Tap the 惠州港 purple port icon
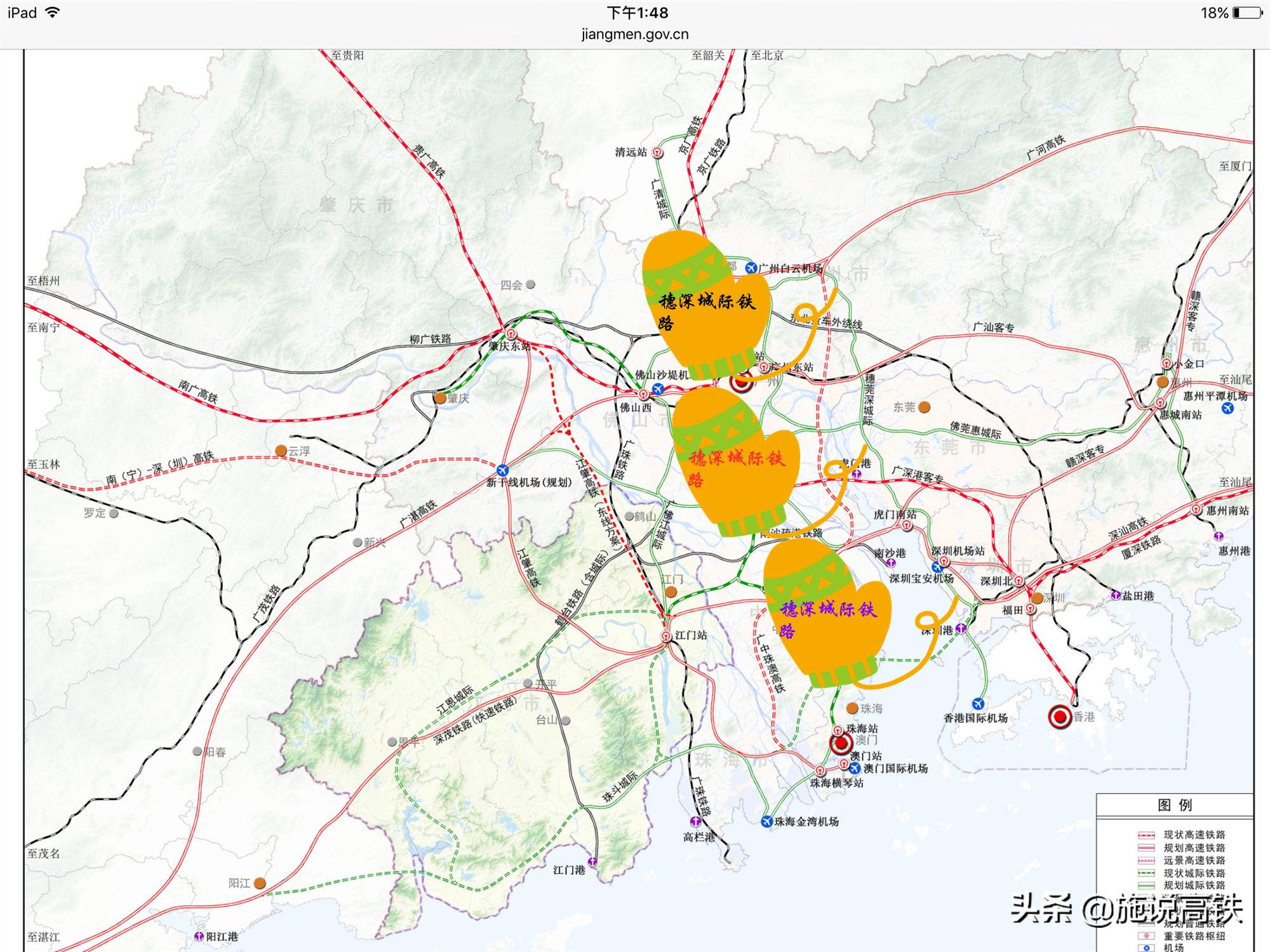Viewport: 1270px width, 952px height. coord(1219,537)
